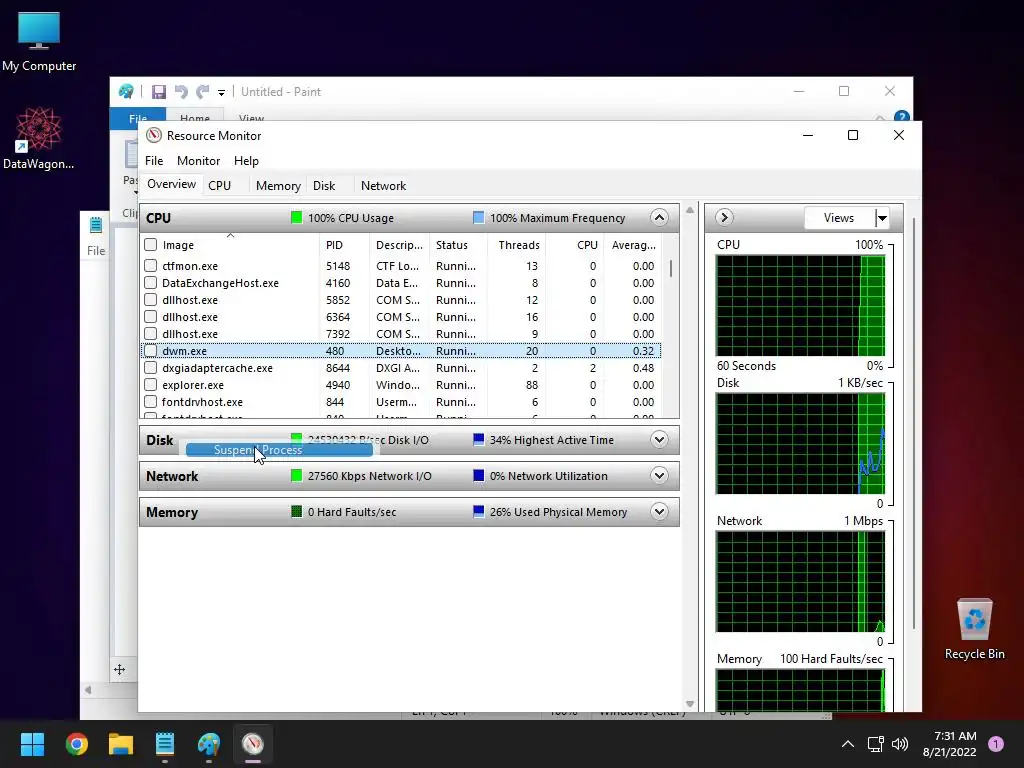Click the Paint app icon in title bar
This screenshot has width=1024, height=768.
pyautogui.click(x=126, y=91)
